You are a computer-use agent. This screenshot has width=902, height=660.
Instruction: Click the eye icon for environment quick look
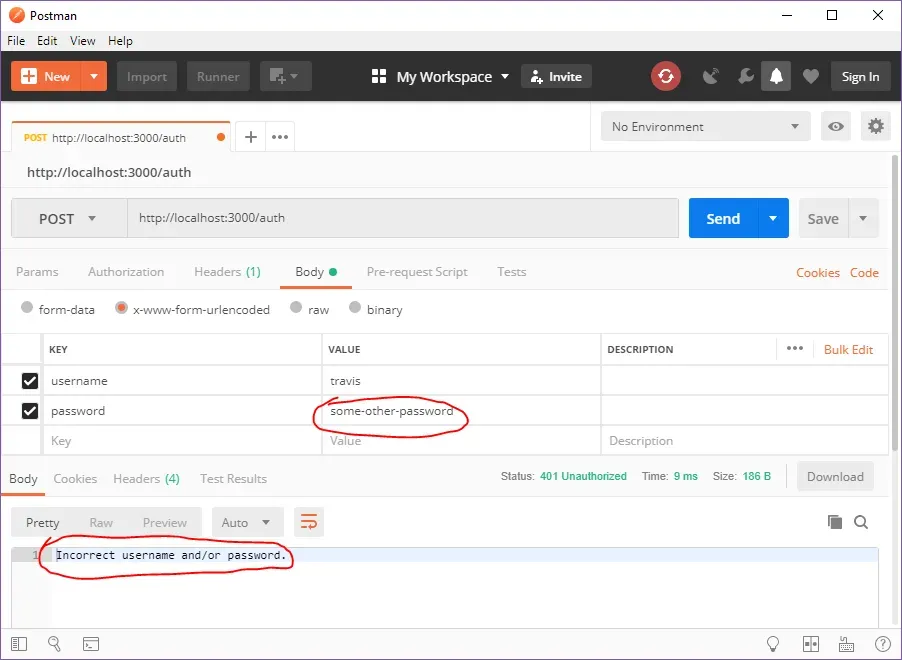pyautogui.click(x=835, y=126)
